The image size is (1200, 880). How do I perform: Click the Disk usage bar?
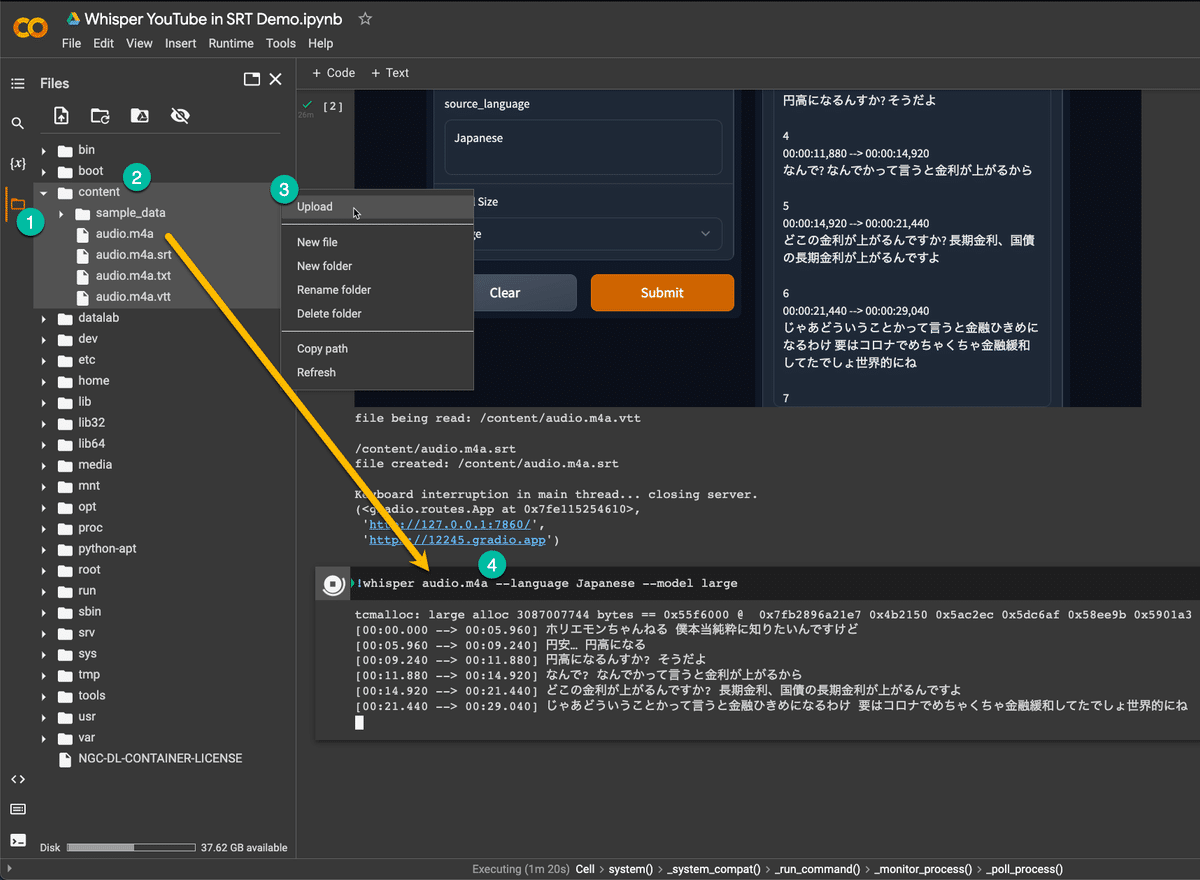pyautogui.click(x=130, y=848)
